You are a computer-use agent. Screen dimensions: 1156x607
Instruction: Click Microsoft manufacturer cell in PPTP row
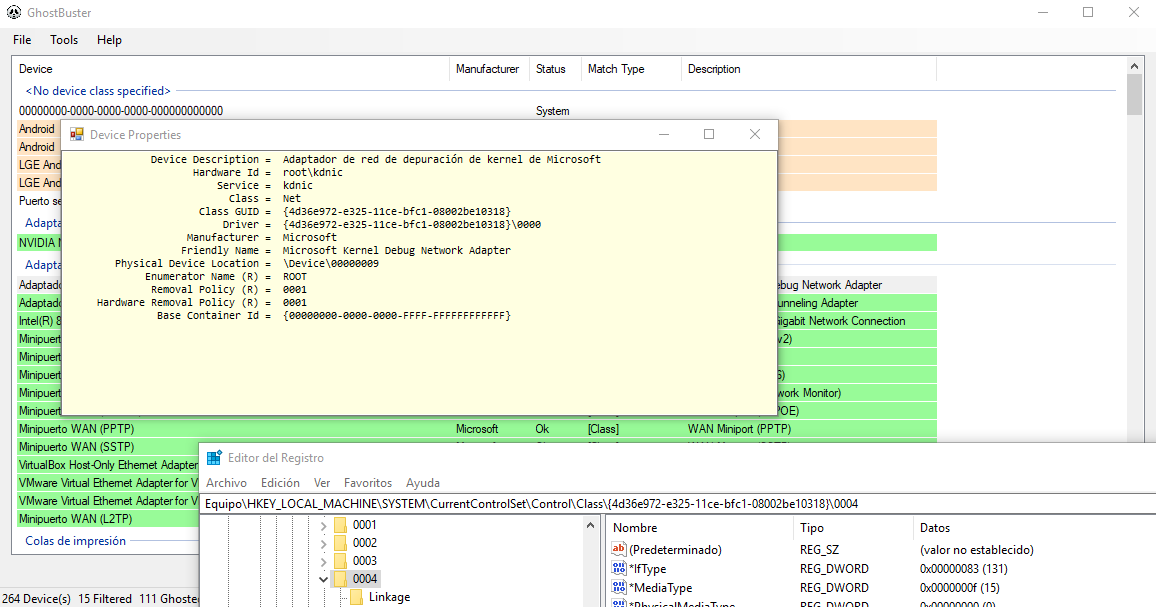pyautogui.click(x=477, y=429)
